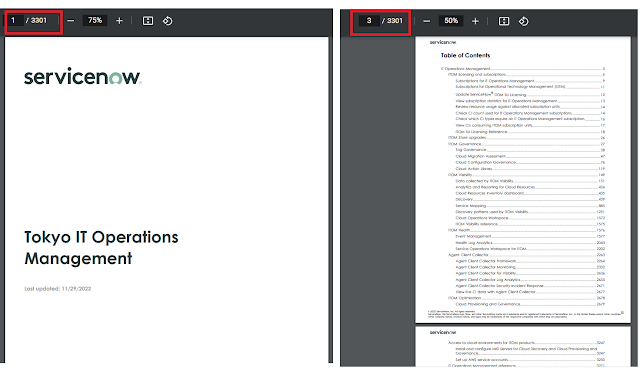The image size is (640, 368).
Task: Open the 'Cloud Configuration Governance' contents entry
Action: tap(530, 162)
